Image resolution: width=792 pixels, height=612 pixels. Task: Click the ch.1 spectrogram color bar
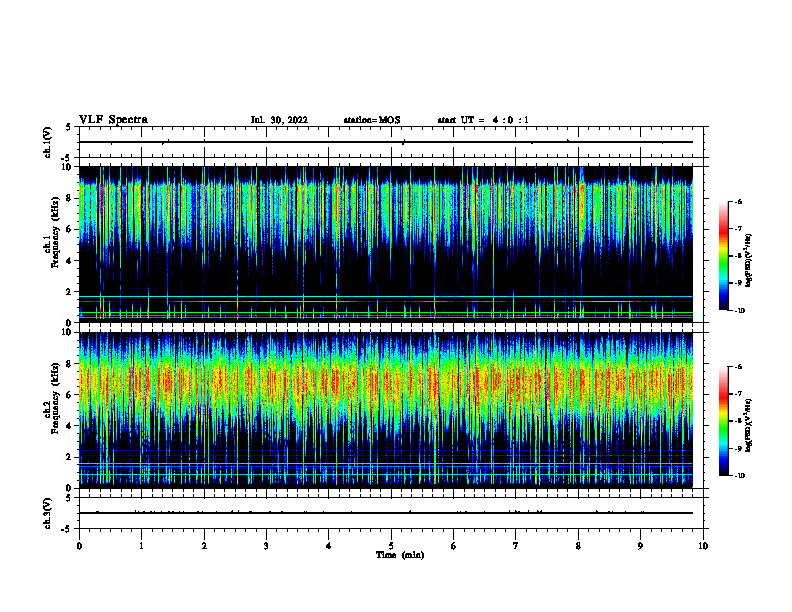click(724, 256)
